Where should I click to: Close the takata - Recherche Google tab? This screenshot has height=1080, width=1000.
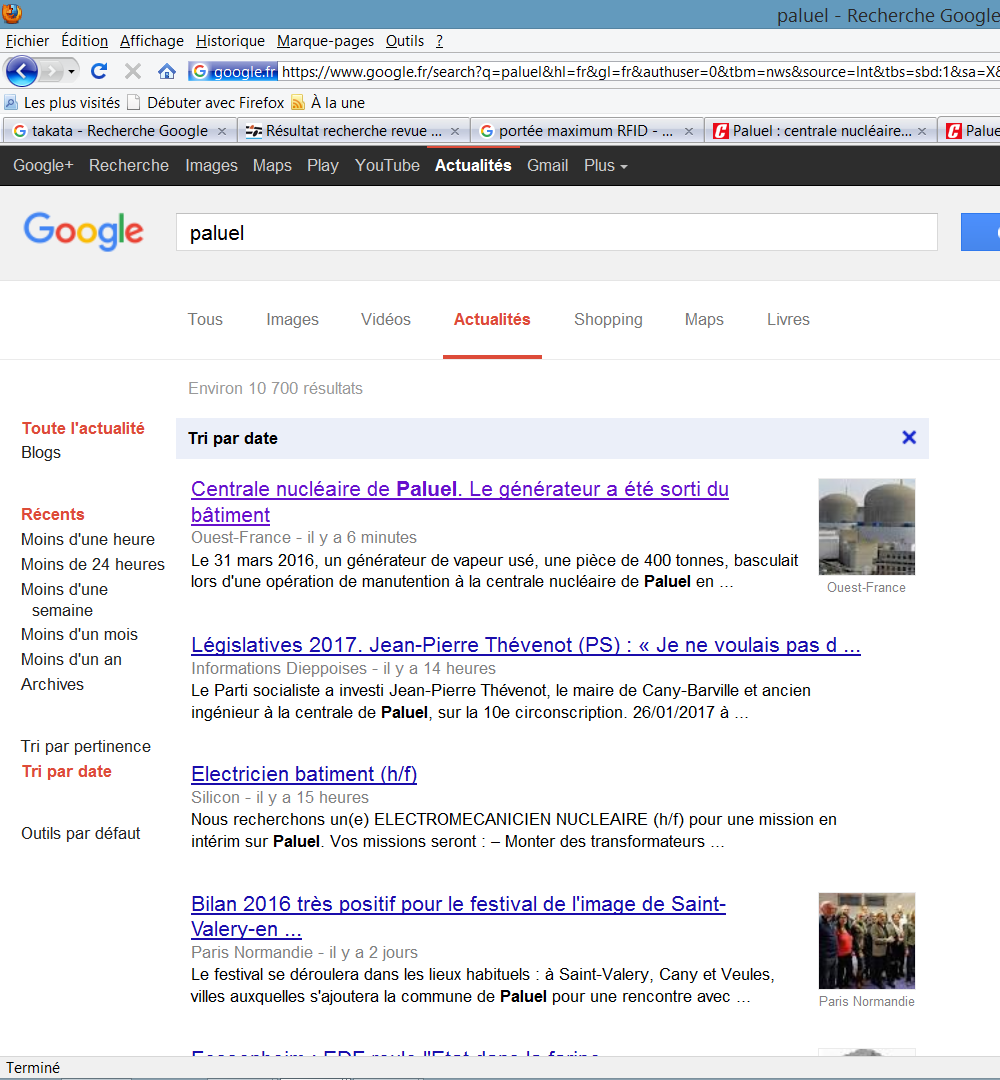click(x=222, y=131)
